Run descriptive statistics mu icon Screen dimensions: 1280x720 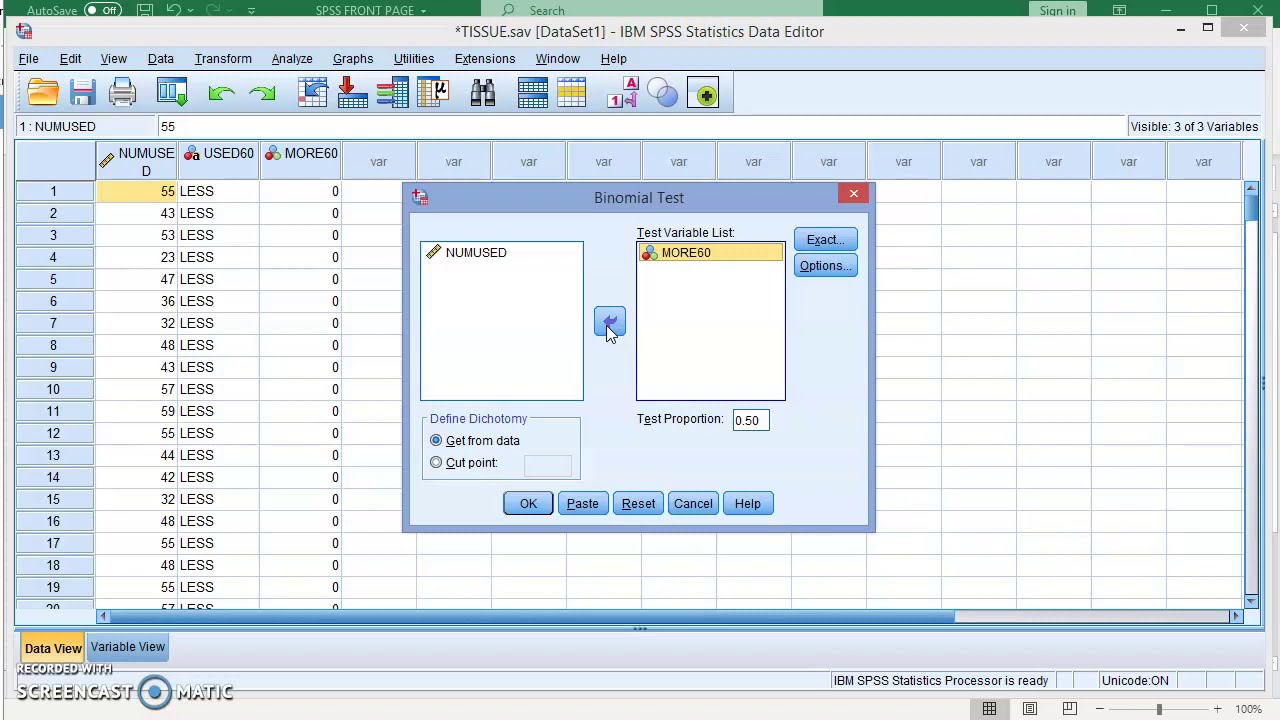(x=433, y=94)
